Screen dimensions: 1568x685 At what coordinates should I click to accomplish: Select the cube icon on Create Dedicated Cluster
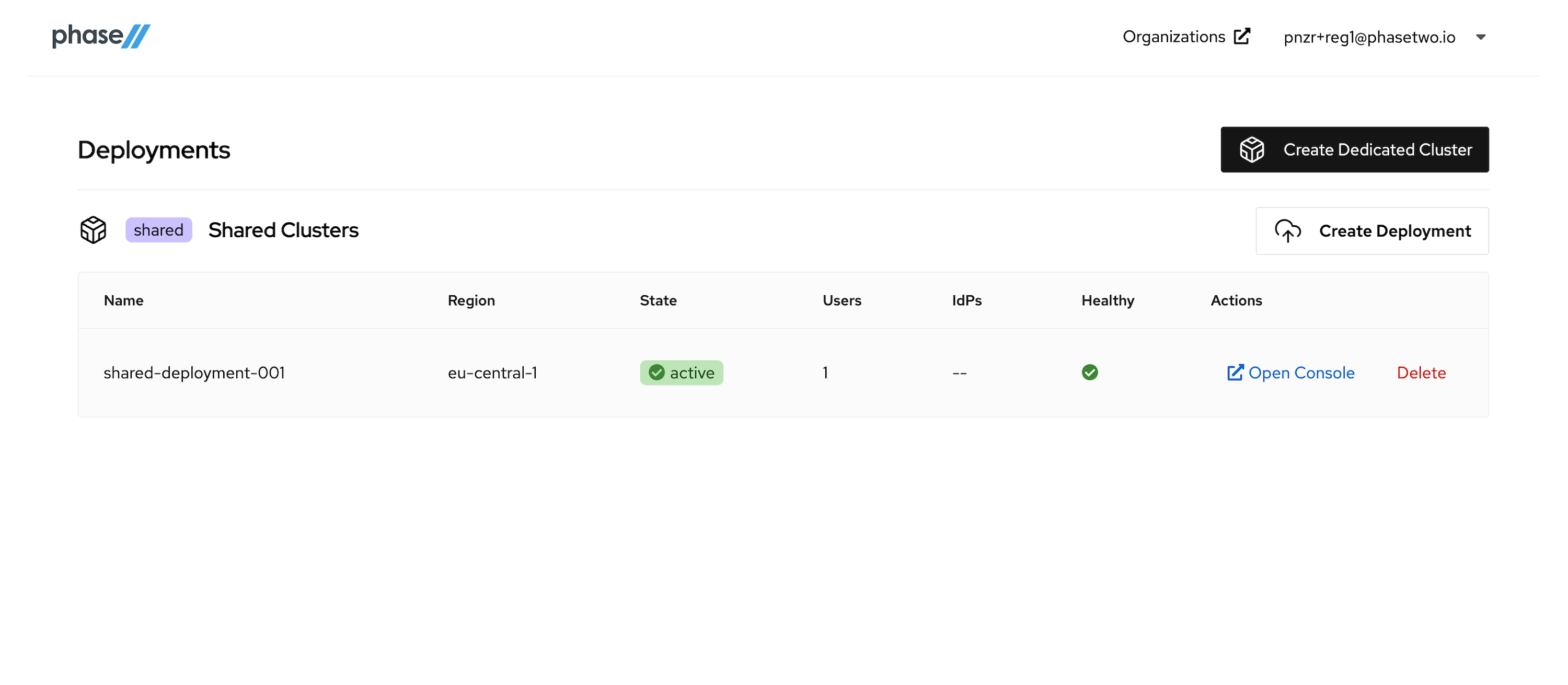1253,149
